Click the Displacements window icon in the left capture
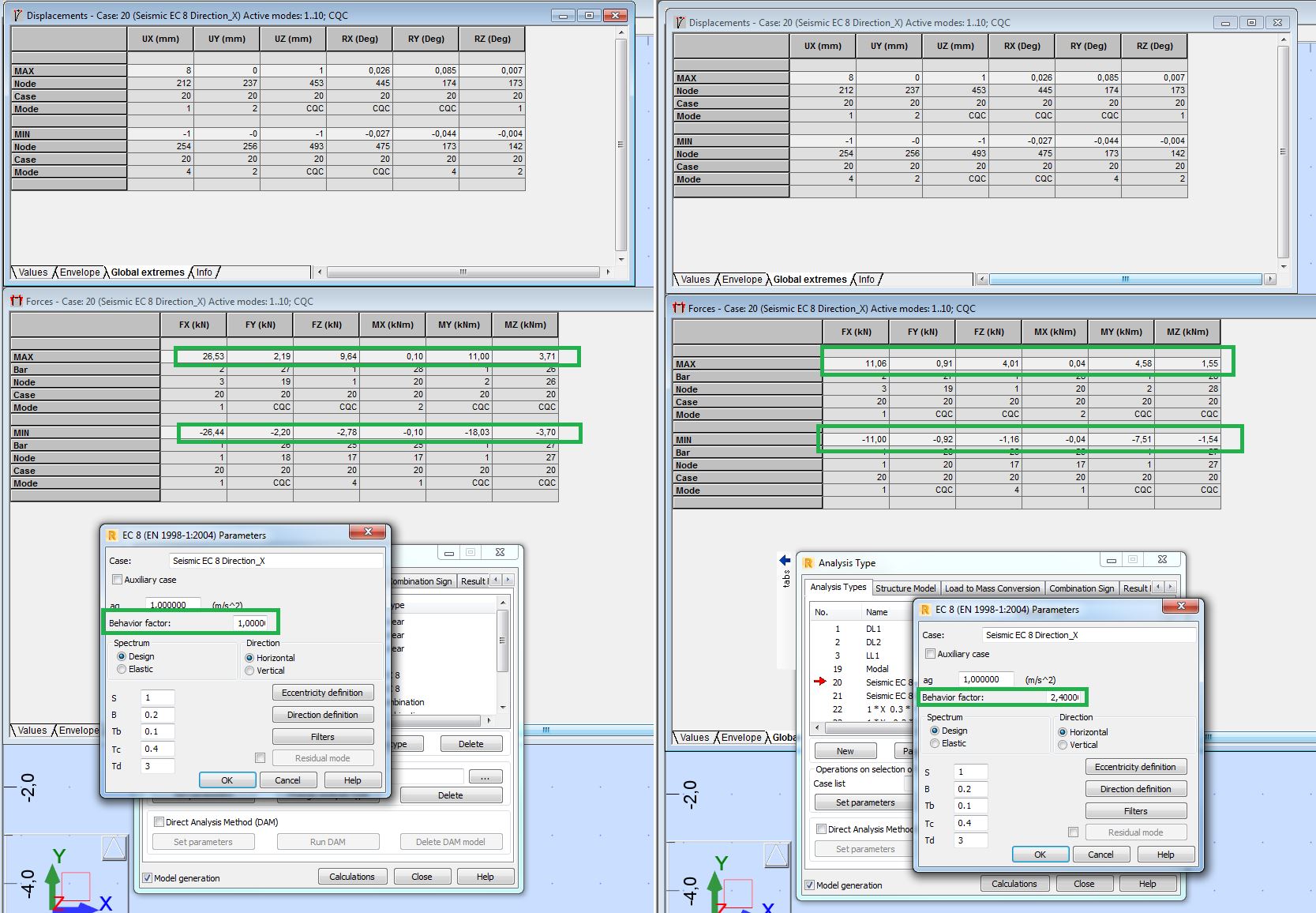Image resolution: width=1316 pixels, height=913 pixels. [17, 15]
